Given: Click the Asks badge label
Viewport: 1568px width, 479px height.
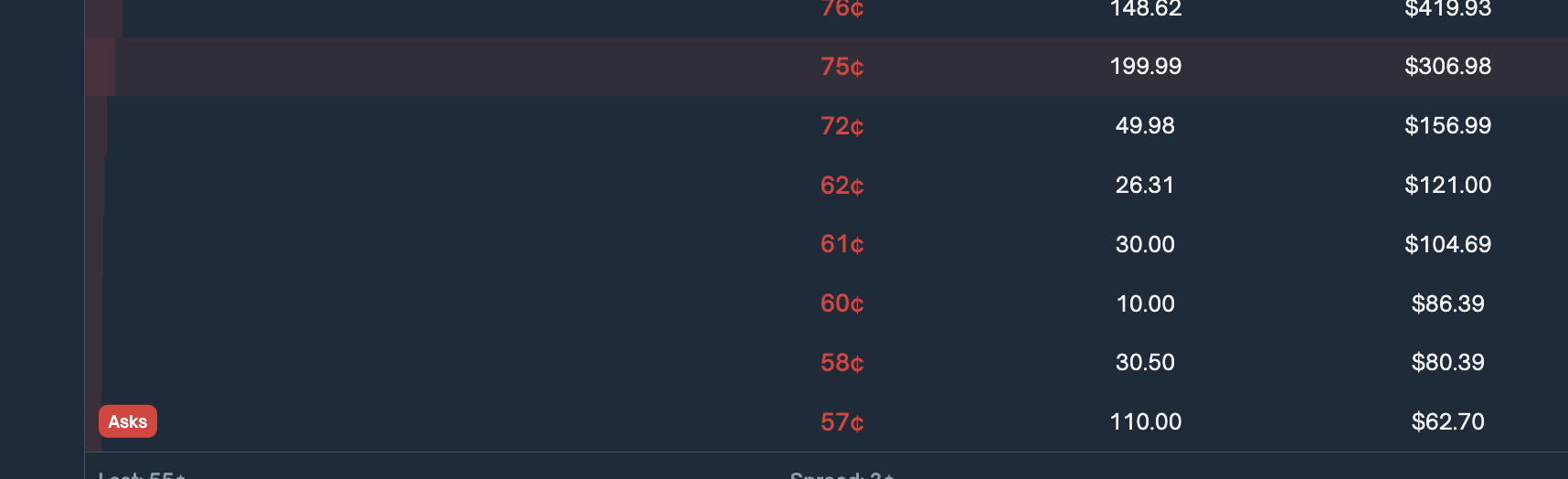Looking at the screenshot, I should point(128,421).
